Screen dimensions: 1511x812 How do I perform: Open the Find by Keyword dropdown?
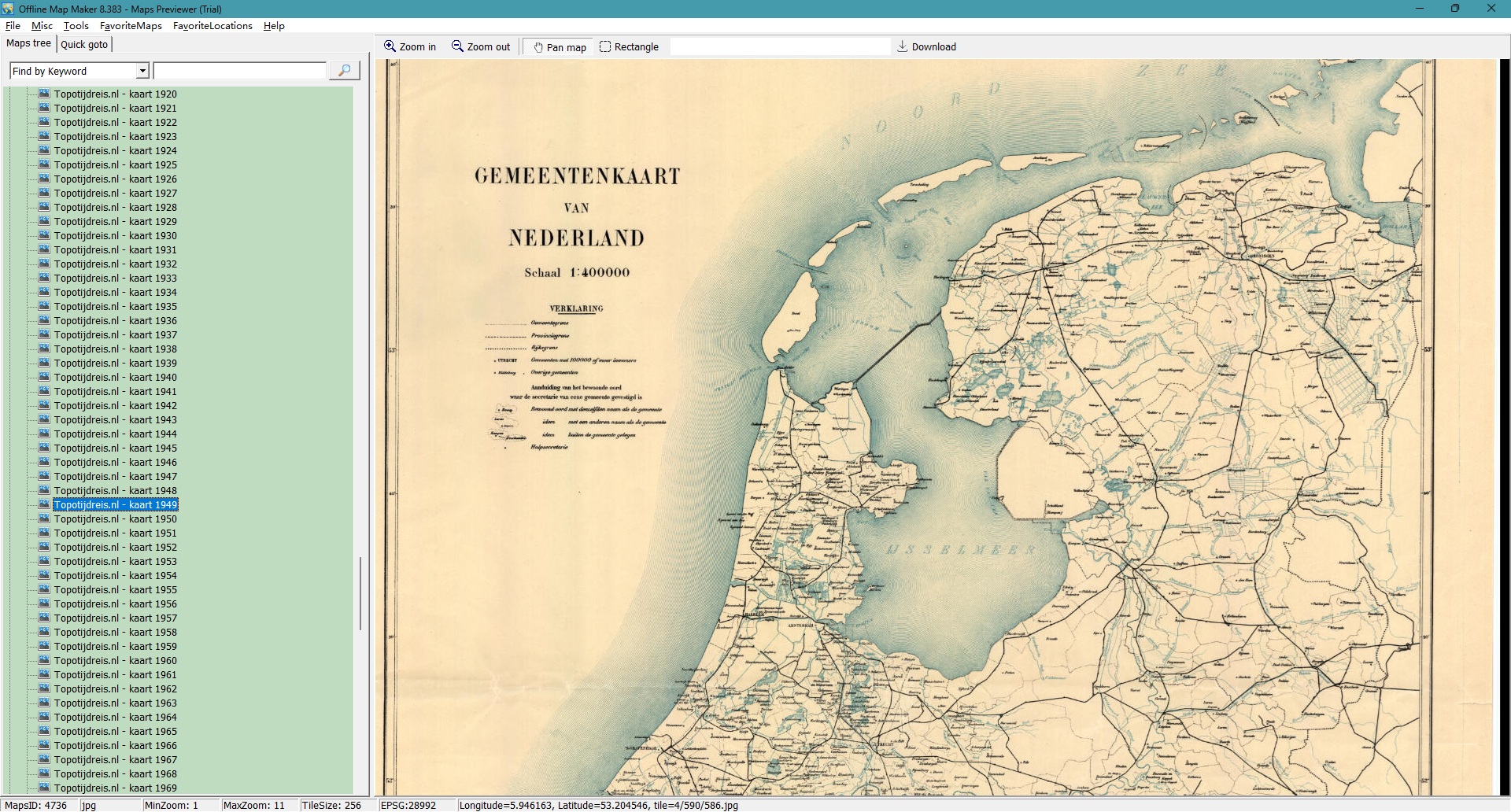pos(142,72)
